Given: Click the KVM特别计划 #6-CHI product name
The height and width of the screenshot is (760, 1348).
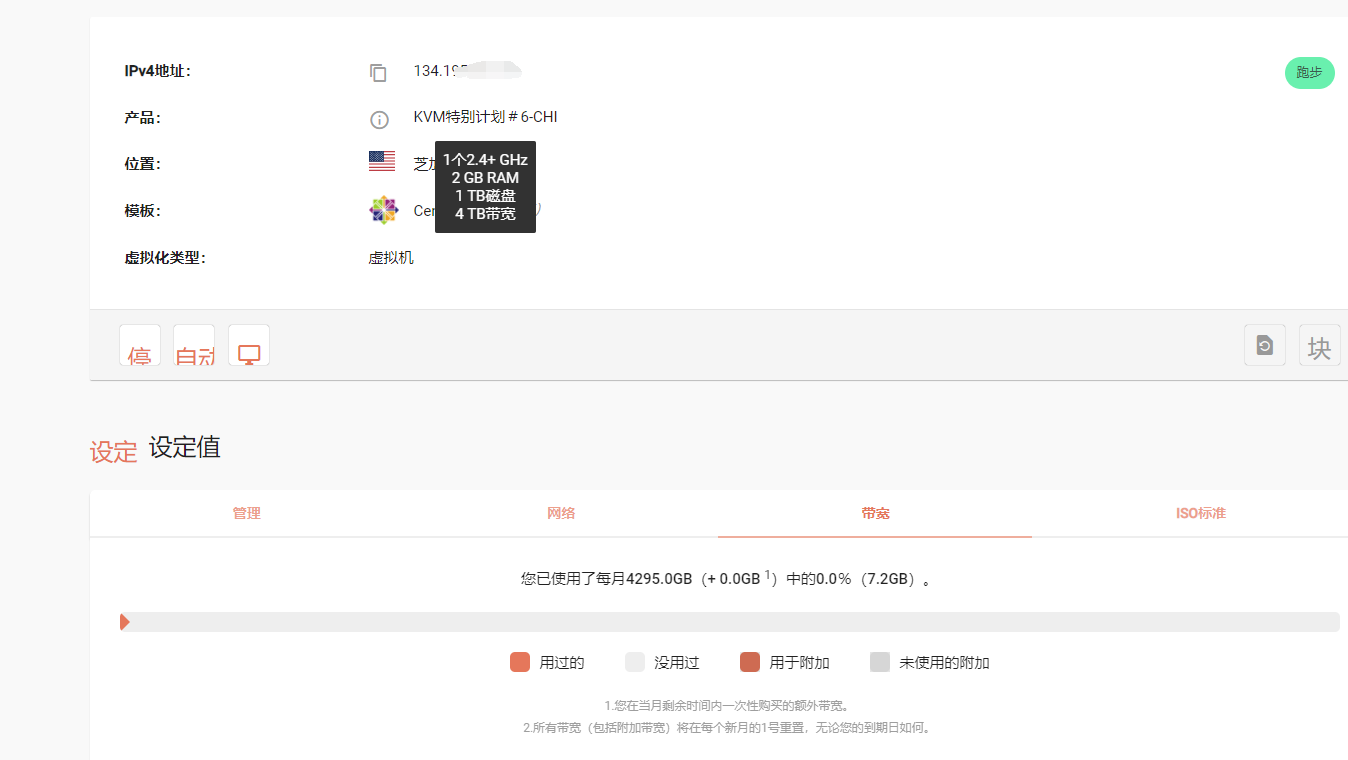Looking at the screenshot, I should point(485,117).
